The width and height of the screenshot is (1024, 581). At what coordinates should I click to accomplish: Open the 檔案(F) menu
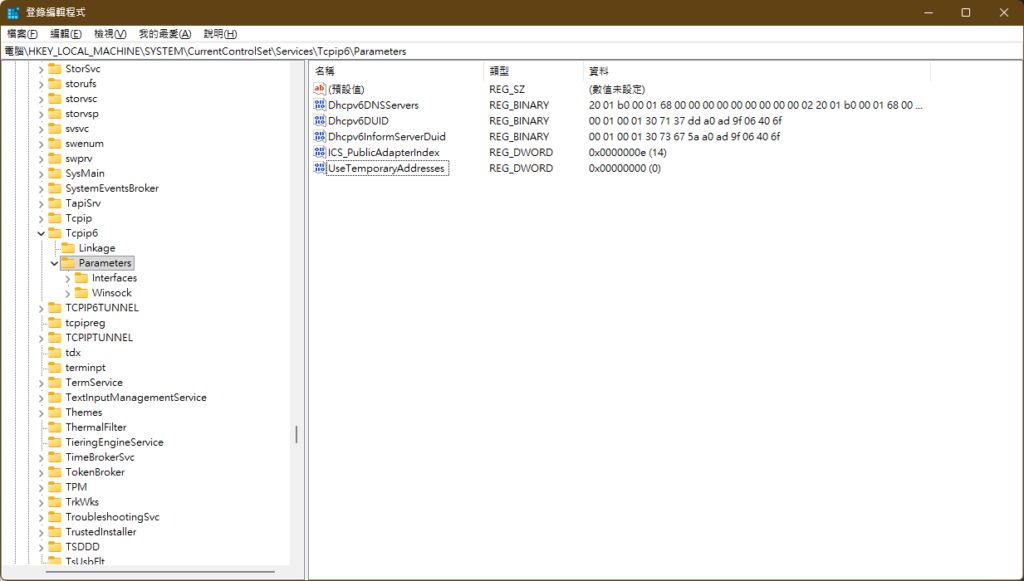click(x=22, y=34)
